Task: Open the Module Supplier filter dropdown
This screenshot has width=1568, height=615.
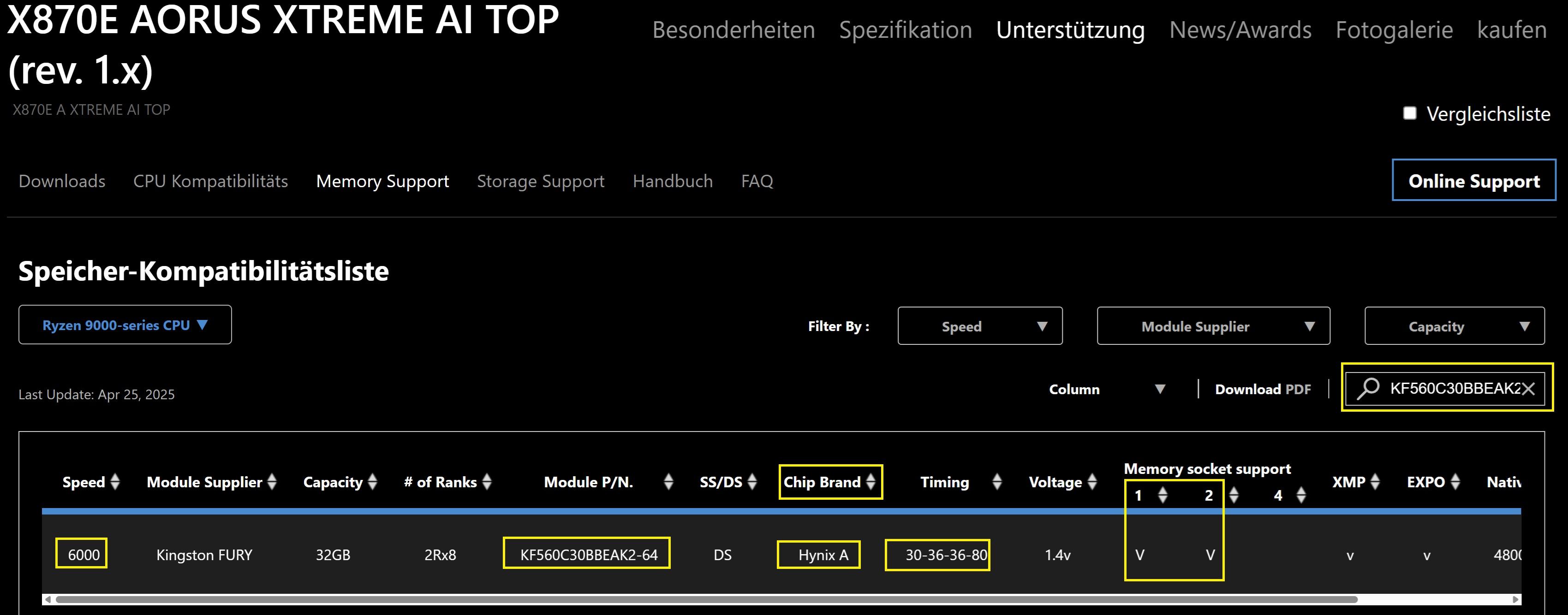Action: click(x=1212, y=326)
